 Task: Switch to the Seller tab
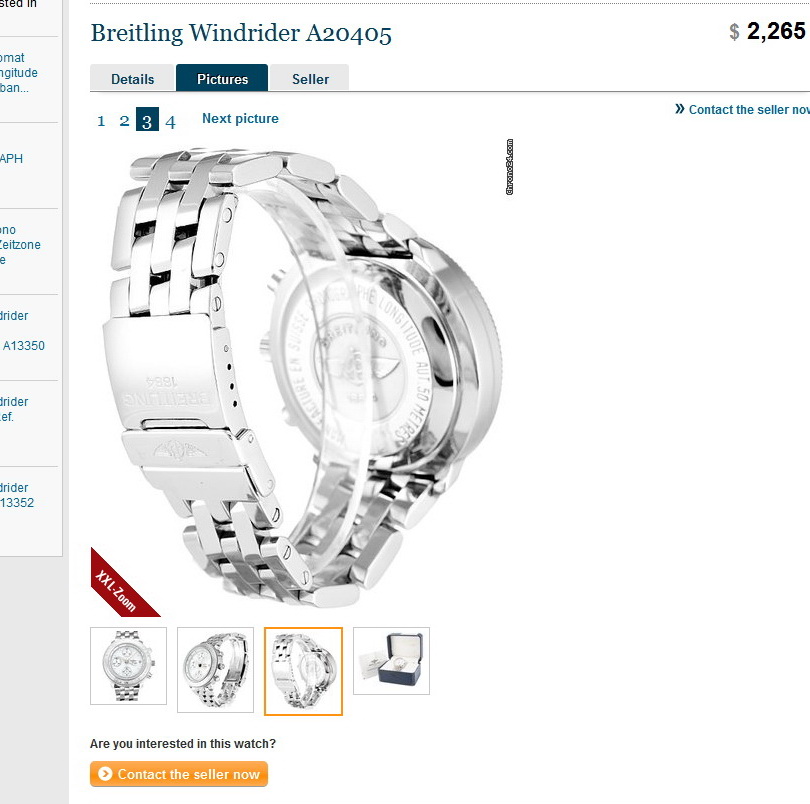coord(310,79)
